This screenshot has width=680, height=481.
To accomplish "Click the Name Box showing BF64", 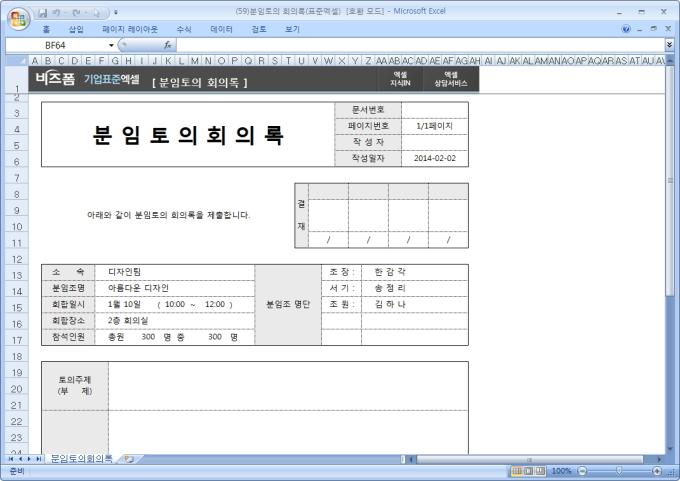I will [x=56, y=45].
